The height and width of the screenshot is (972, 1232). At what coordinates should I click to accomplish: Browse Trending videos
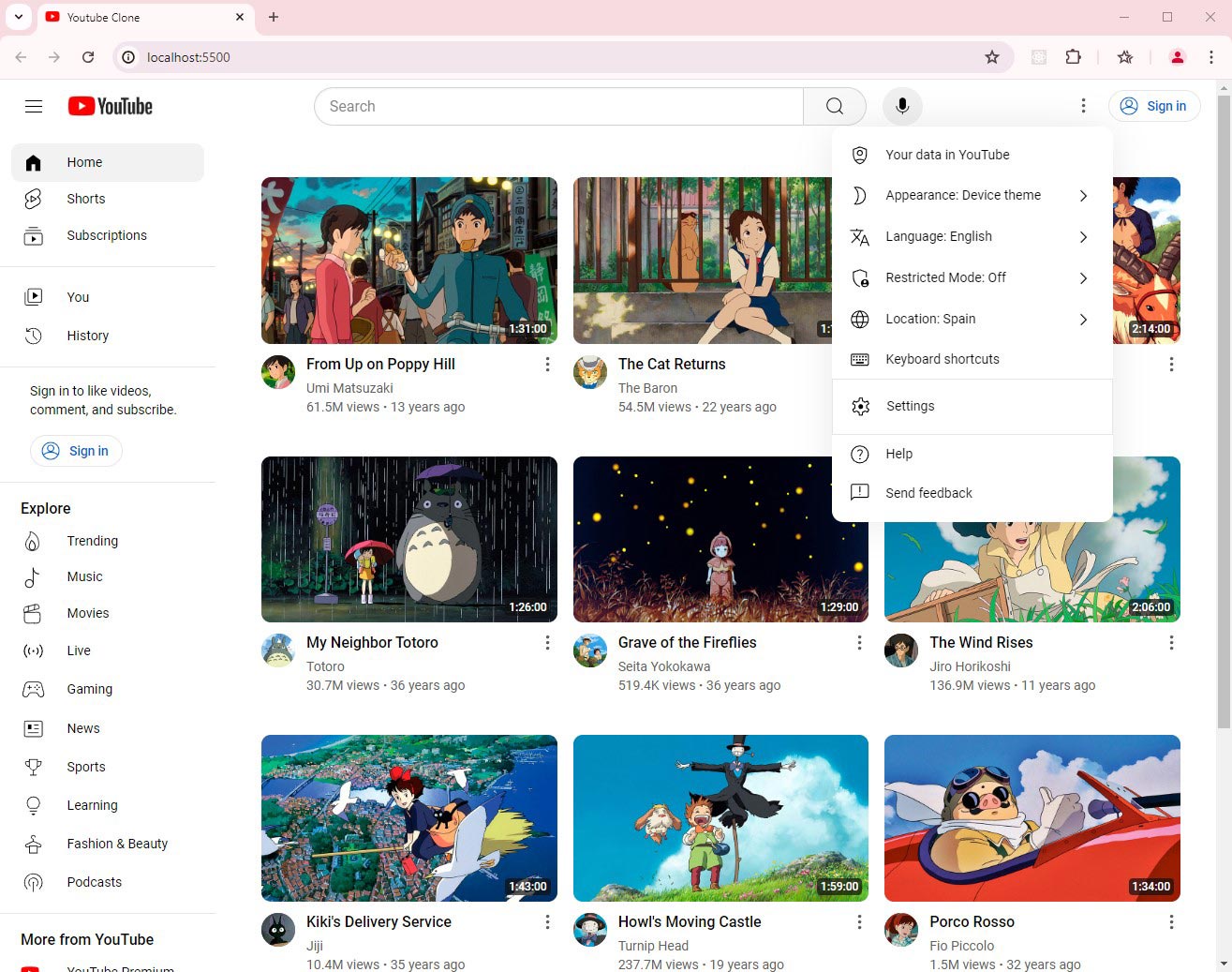click(108, 541)
